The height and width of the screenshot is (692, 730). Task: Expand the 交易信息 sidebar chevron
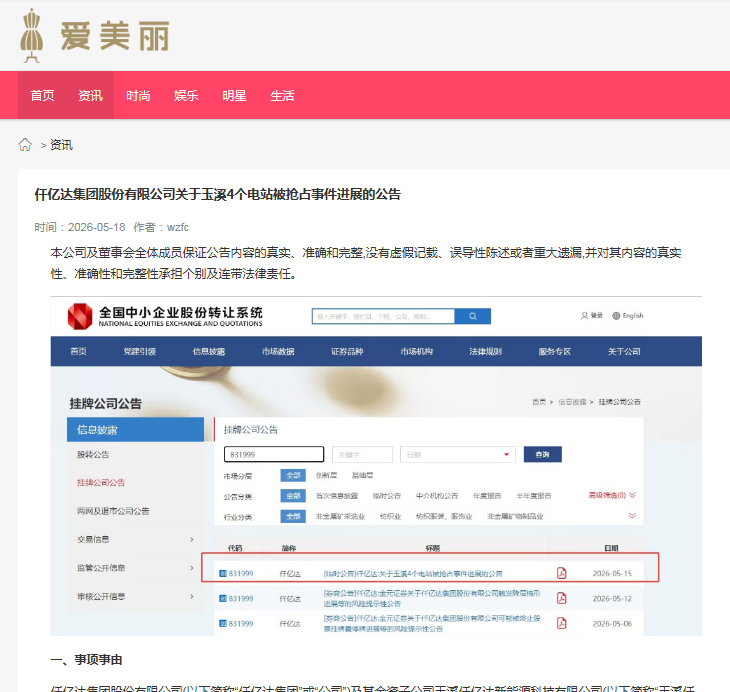[191, 539]
